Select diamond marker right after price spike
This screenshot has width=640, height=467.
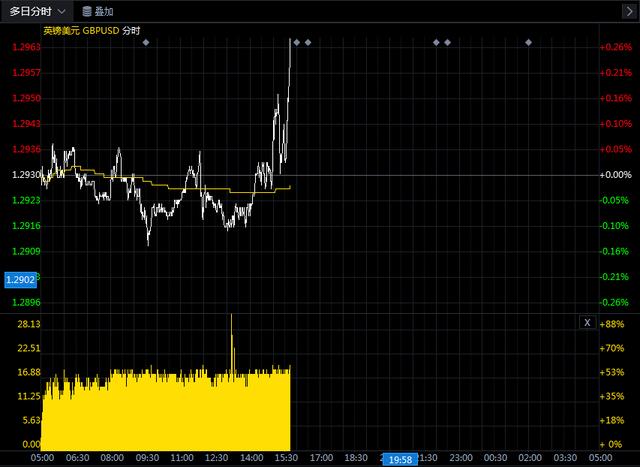[296, 42]
